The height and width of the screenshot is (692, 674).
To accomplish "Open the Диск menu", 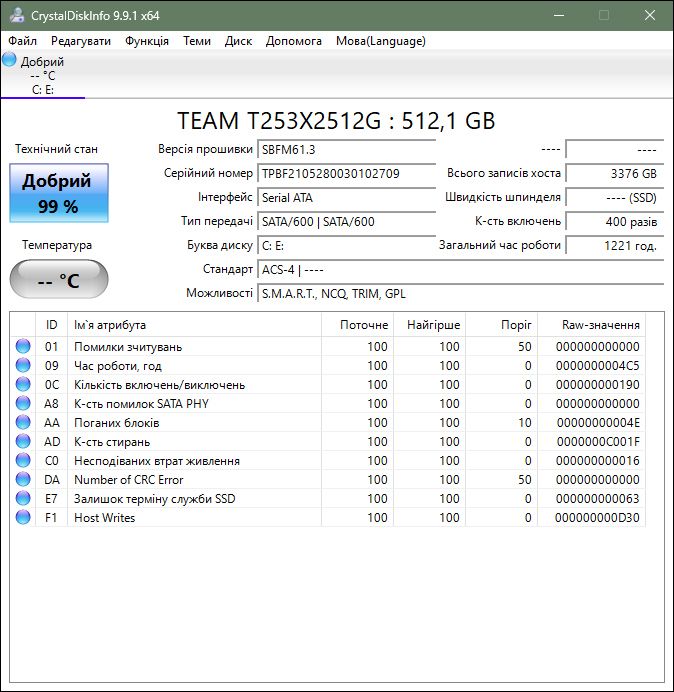I will (238, 41).
